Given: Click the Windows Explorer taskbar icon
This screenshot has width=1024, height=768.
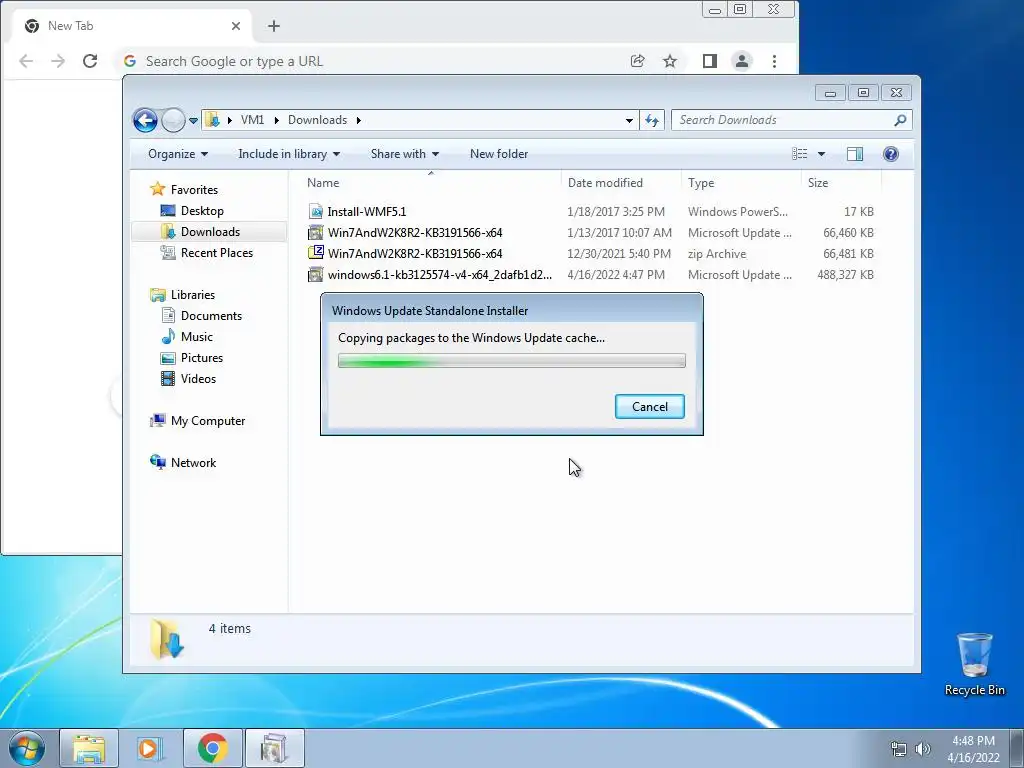Looking at the screenshot, I should (x=89, y=748).
